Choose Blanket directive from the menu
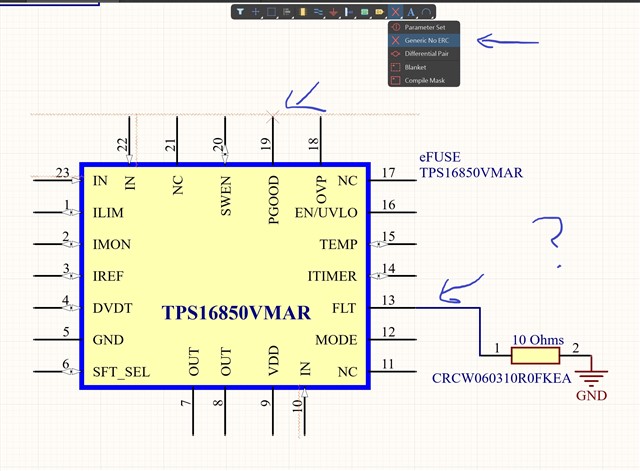The height and width of the screenshot is (471, 640). coord(424,67)
